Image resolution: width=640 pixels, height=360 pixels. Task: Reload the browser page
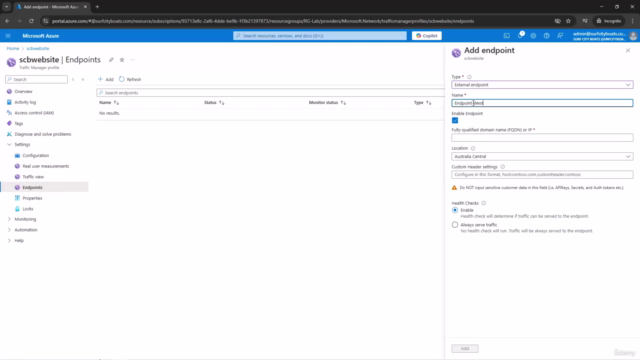point(31,21)
